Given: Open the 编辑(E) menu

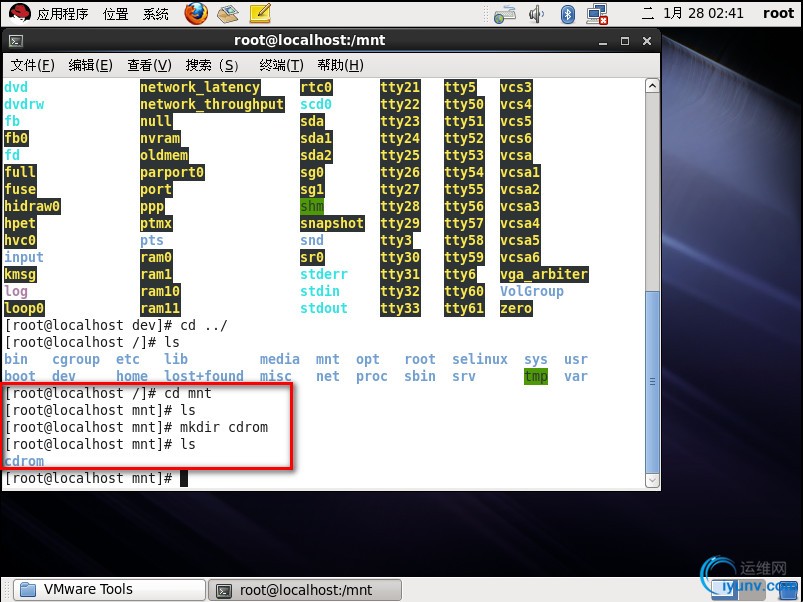Looking at the screenshot, I should (x=91, y=65).
